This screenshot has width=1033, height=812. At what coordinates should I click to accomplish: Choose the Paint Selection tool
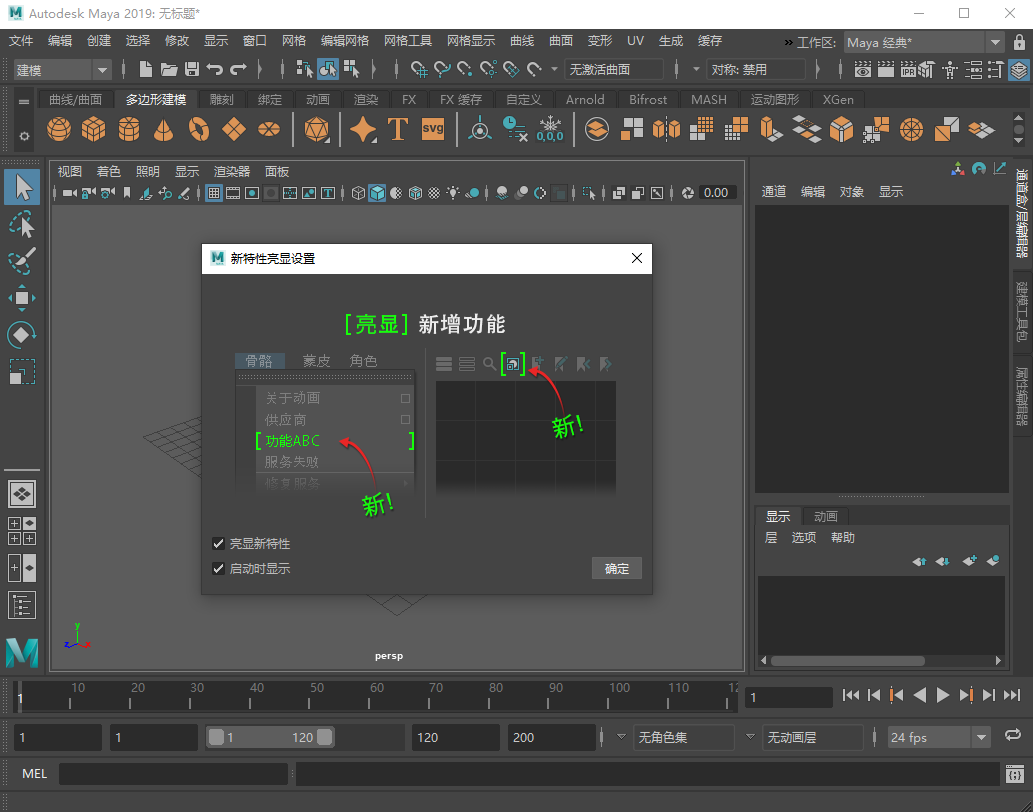click(22, 261)
